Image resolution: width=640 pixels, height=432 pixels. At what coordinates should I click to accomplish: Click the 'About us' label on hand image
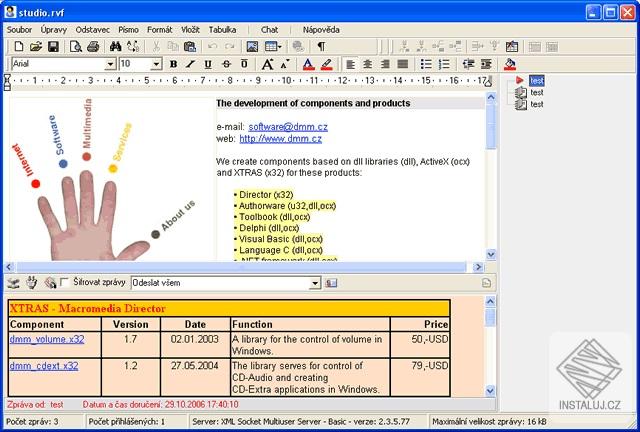coord(178,216)
